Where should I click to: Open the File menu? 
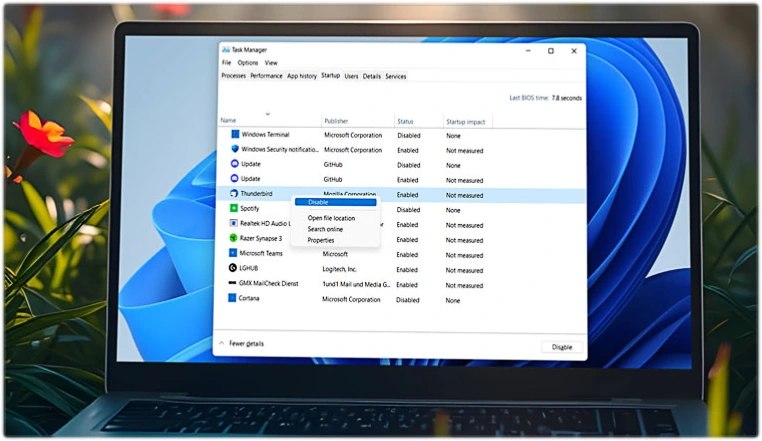(x=226, y=63)
